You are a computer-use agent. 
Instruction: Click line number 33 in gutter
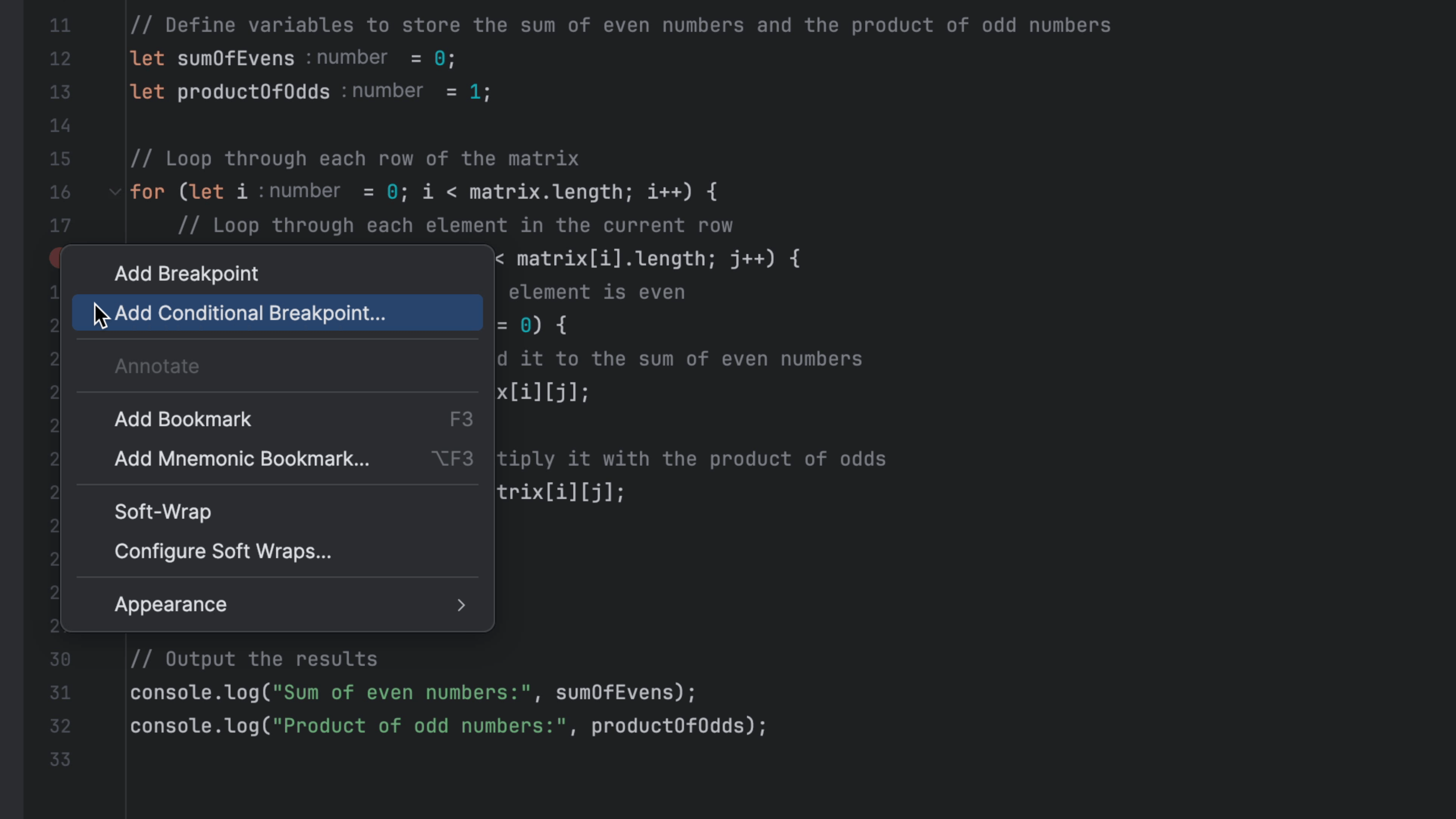tap(60, 759)
